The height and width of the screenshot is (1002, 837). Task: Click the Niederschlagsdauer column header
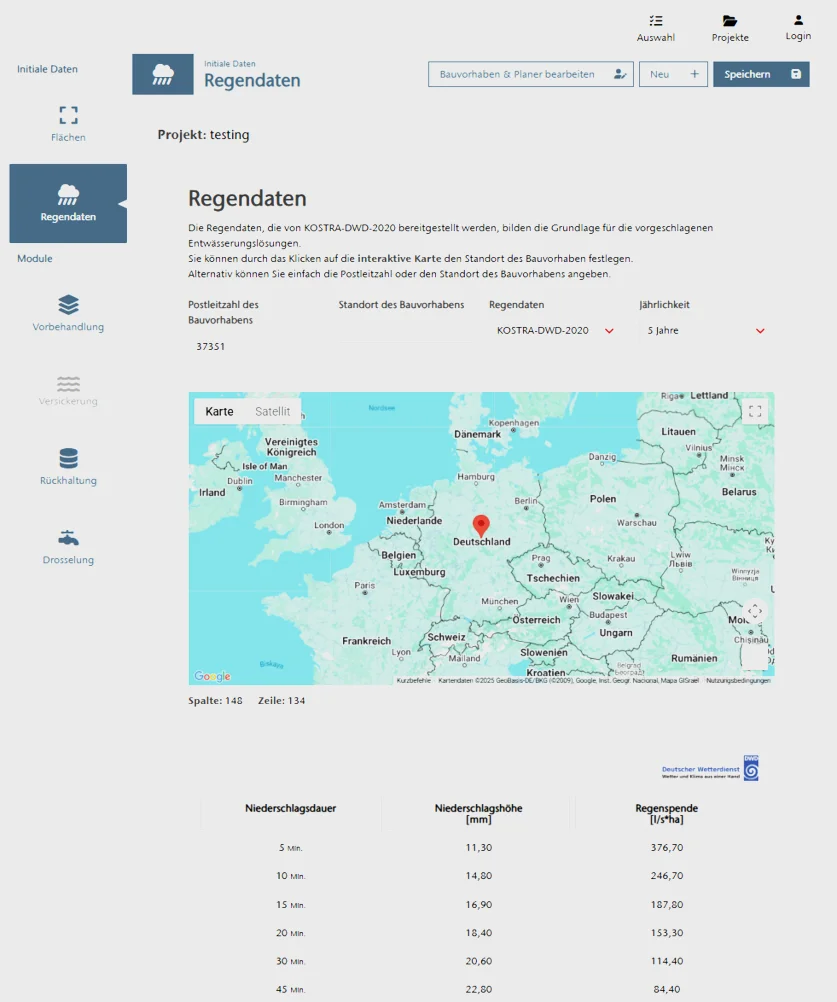pyautogui.click(x=291, y=808)
